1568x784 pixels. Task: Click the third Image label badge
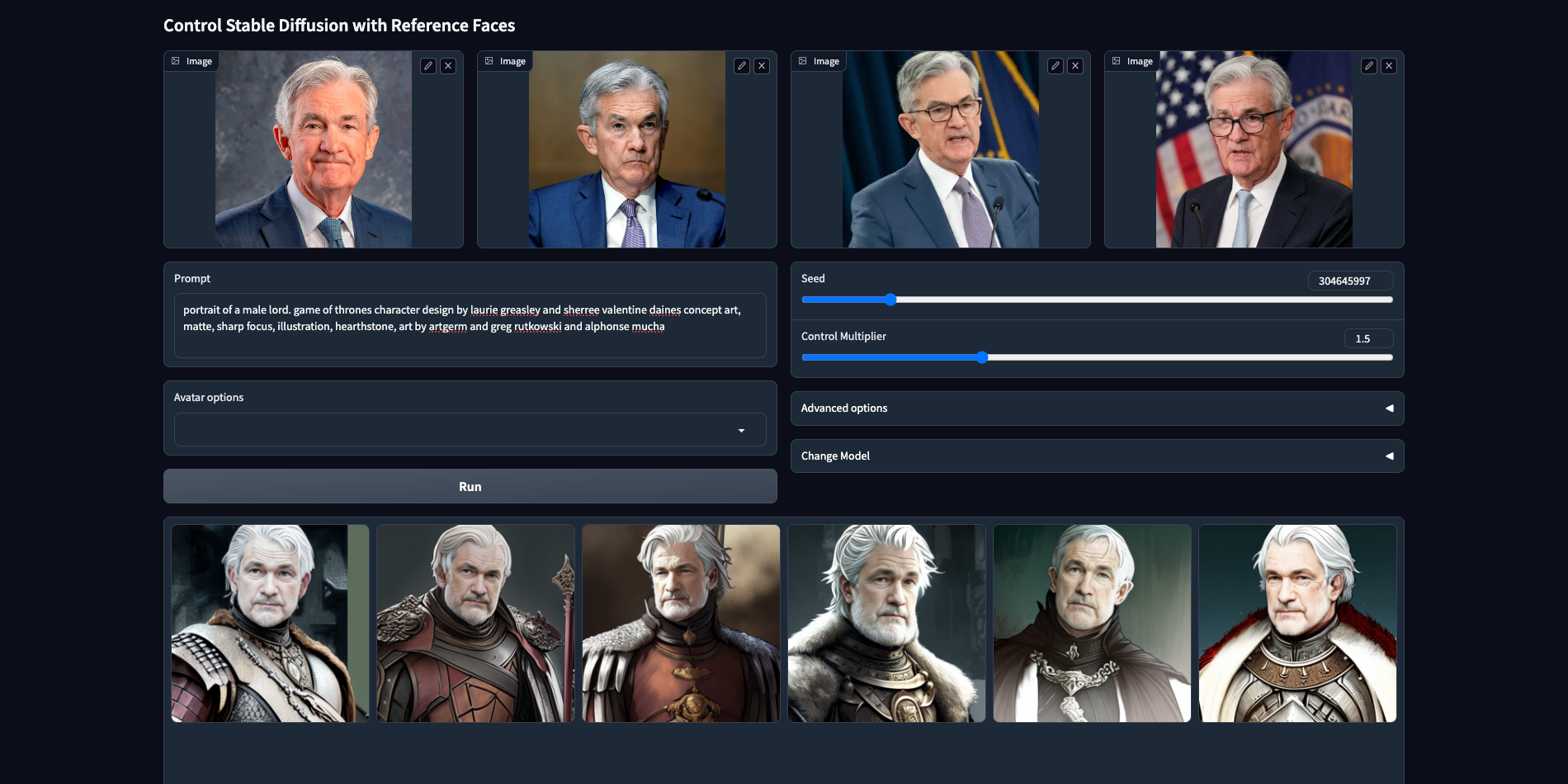point(819,61)
